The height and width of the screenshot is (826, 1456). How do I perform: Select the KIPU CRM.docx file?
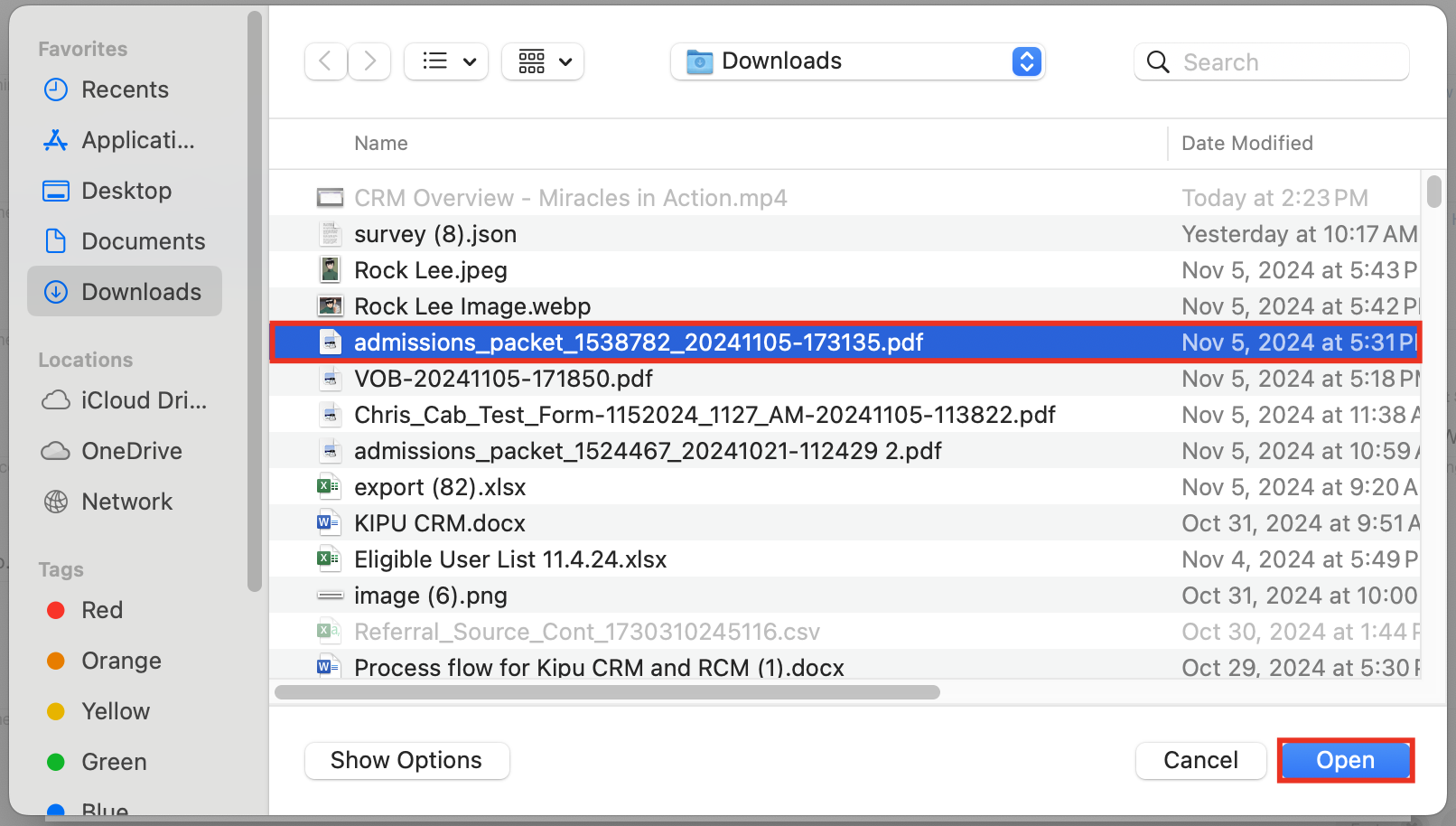click(440, 523)
